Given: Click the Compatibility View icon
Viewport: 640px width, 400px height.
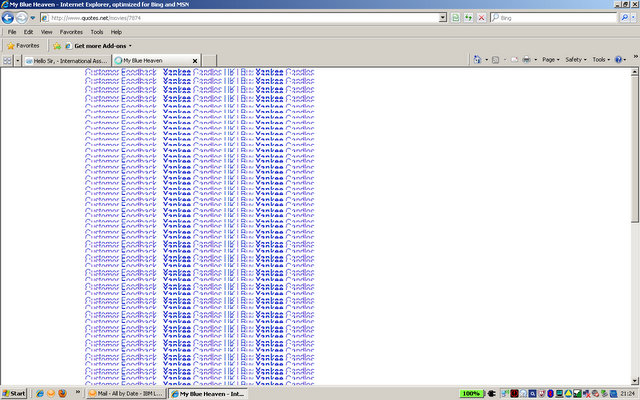Looking at the screenshot, I should 456,18.
